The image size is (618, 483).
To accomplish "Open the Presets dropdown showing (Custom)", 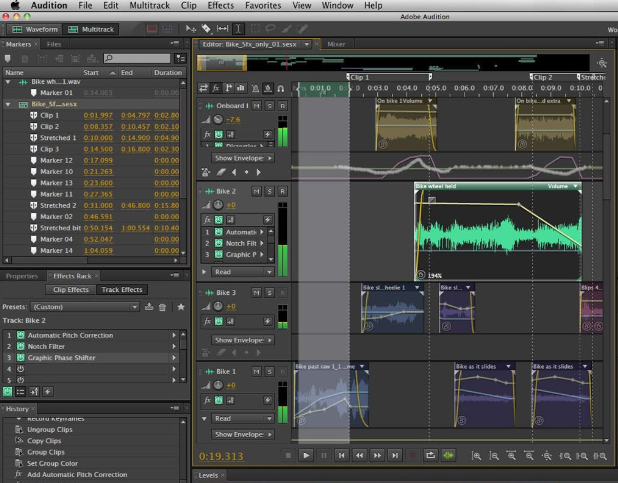I will (85, 307).
